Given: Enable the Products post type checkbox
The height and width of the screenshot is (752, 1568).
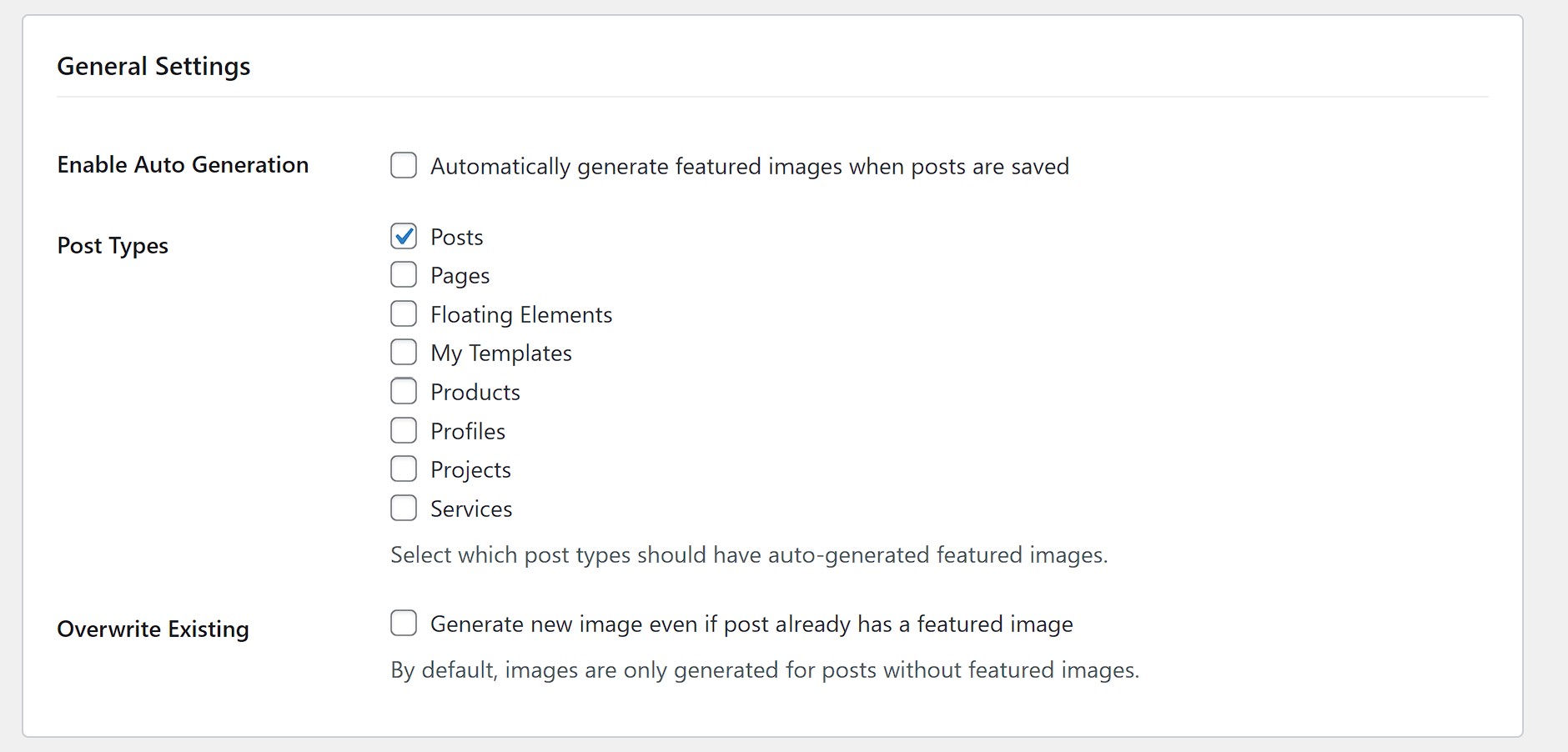Looking at the screenshot, I should 404,391.
